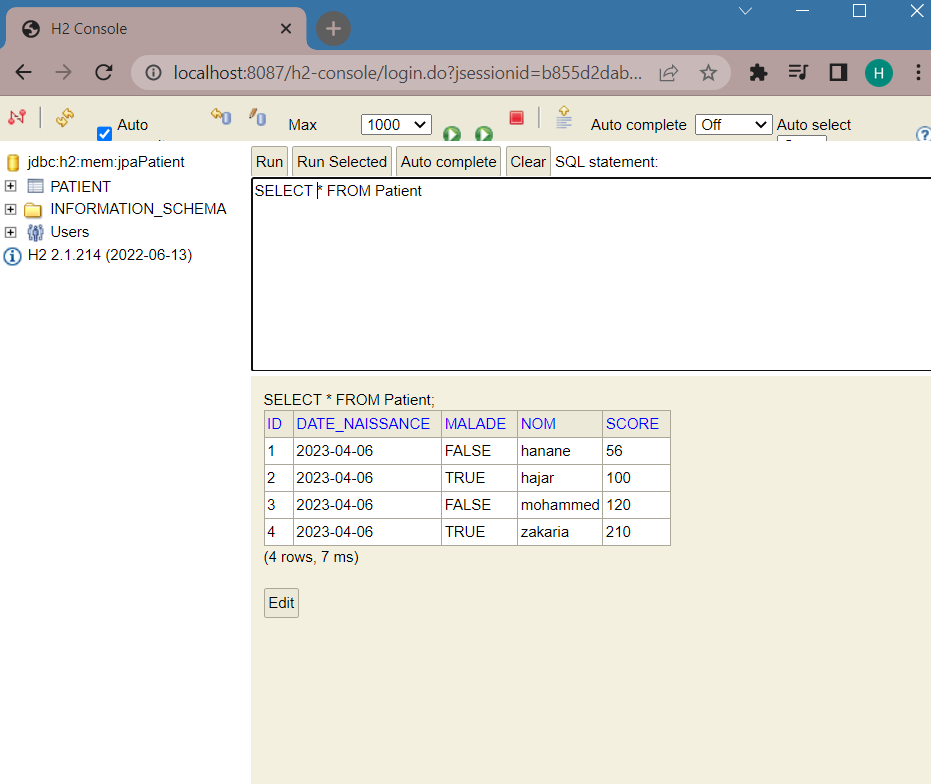Click the red Cancel statement icon

(x=517, y=118)
